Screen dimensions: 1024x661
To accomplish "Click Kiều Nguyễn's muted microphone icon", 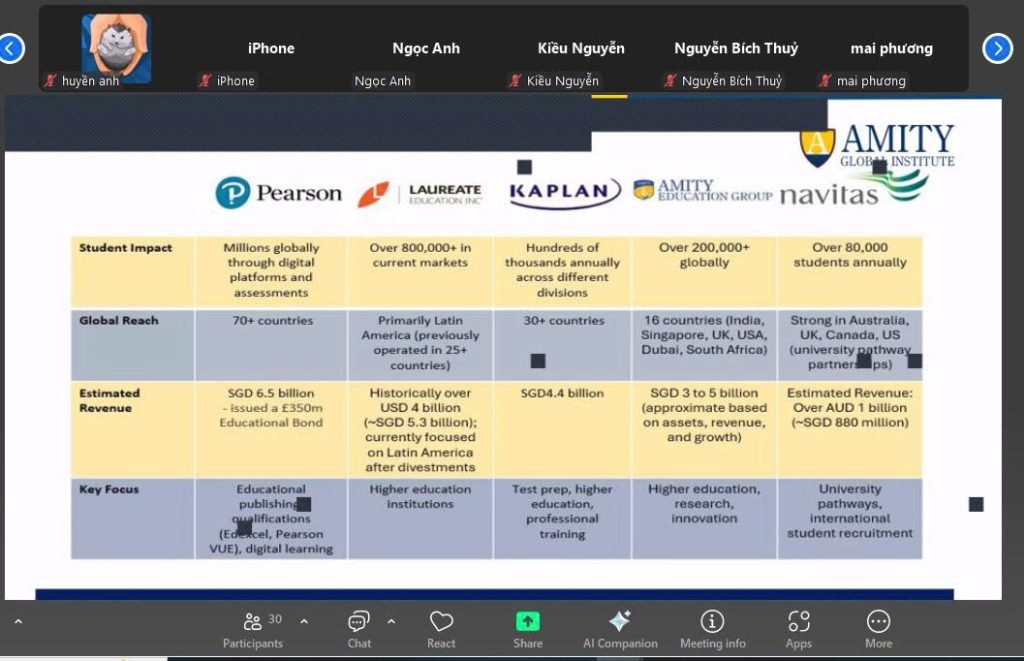I will click(x=515, y=81).
